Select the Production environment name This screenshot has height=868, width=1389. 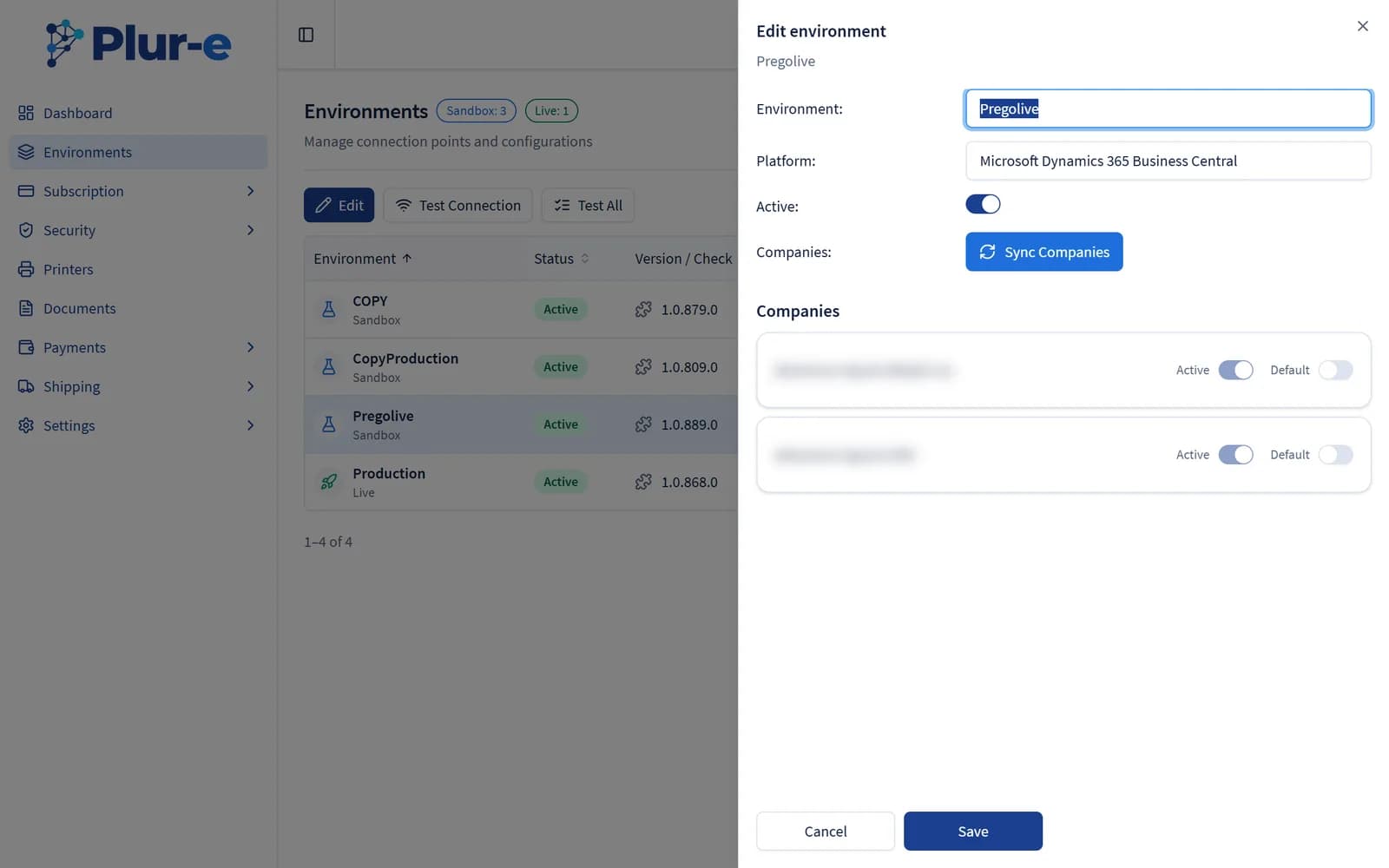[389, 473]
